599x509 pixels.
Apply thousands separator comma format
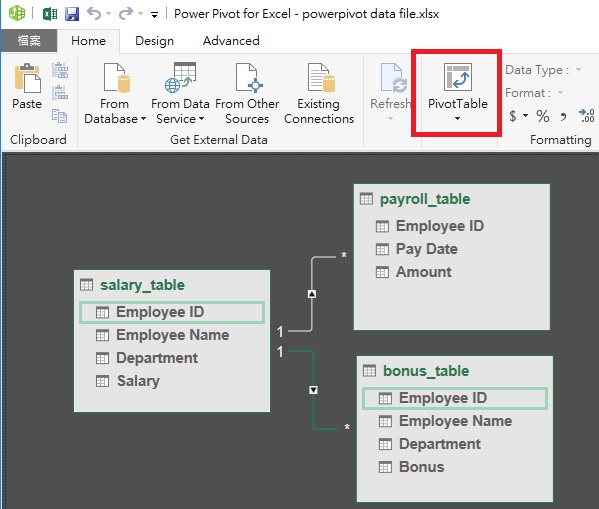tap(563, 116)
